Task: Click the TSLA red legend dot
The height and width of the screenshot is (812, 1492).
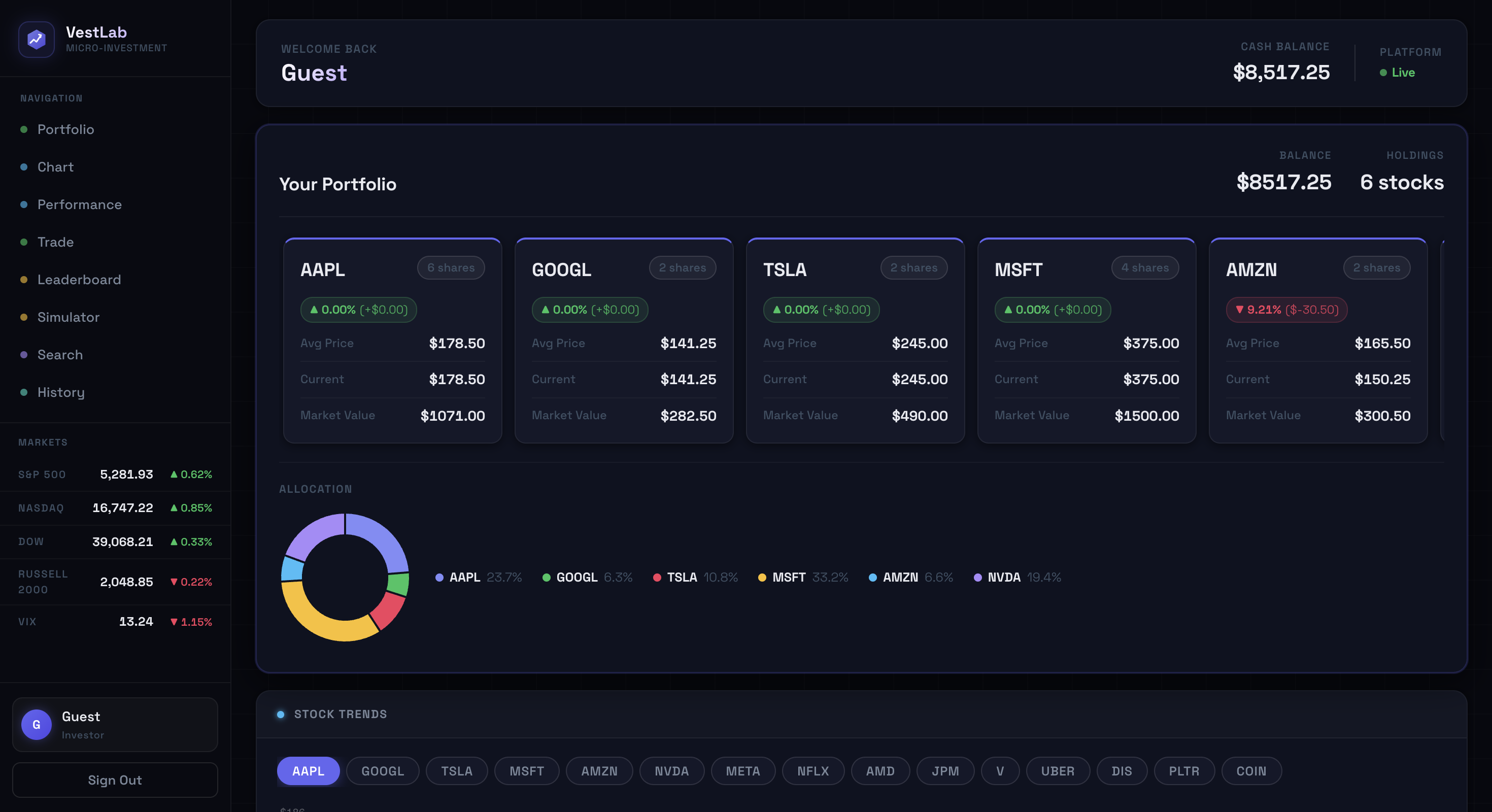Action: pyautogui.click(x=657, y=578)
